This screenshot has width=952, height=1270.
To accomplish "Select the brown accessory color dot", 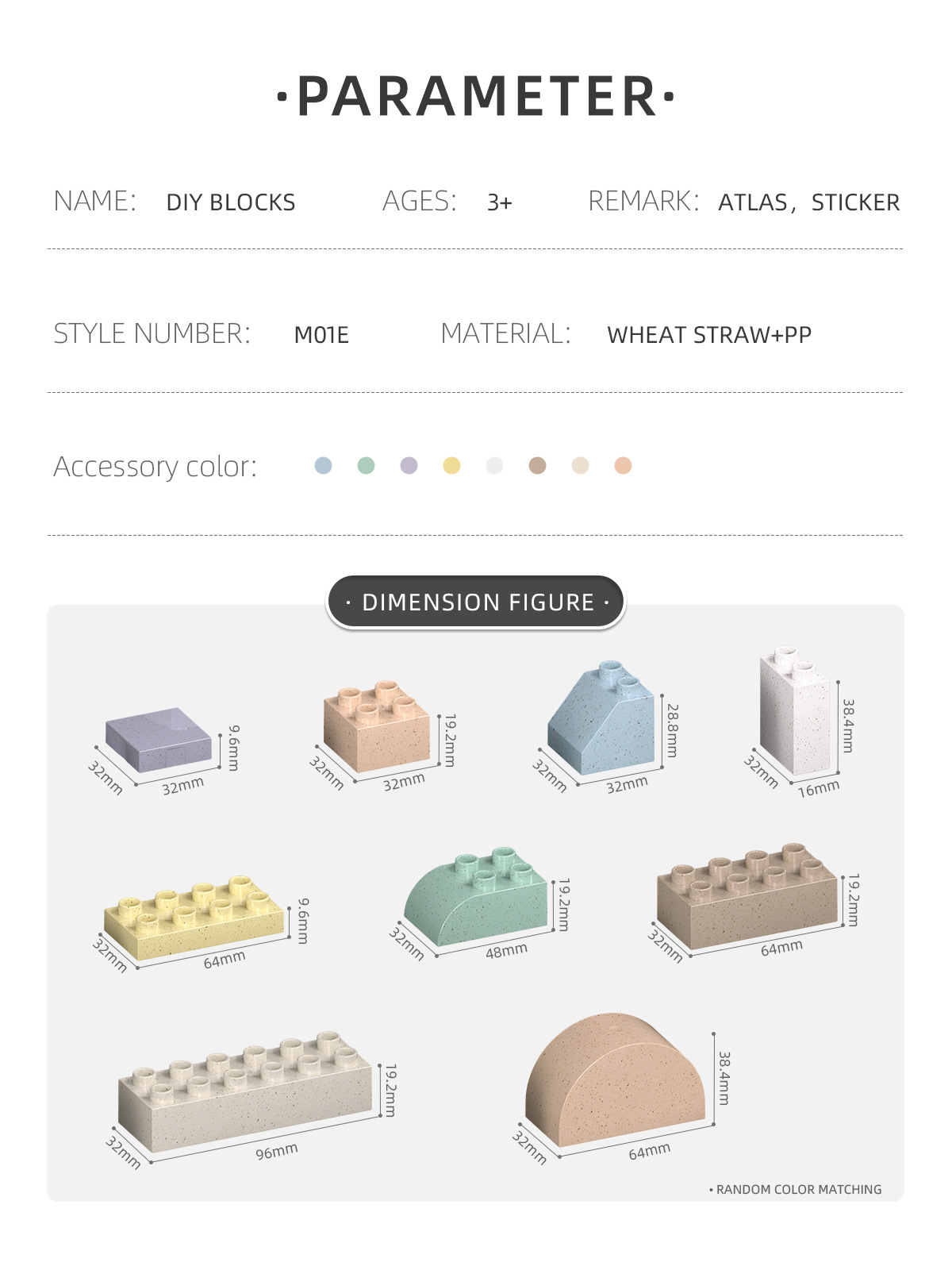I will point(537,466).
